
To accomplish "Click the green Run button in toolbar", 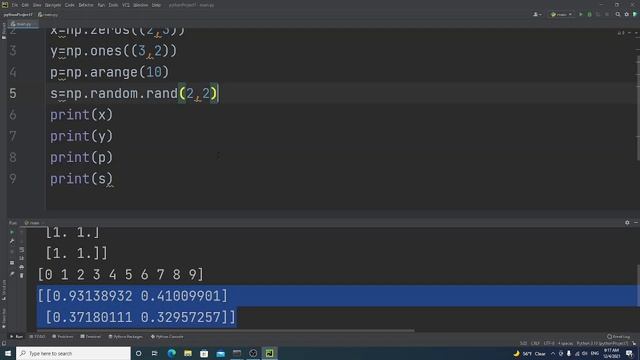I will pyautogui.click(x=581, y=14).
